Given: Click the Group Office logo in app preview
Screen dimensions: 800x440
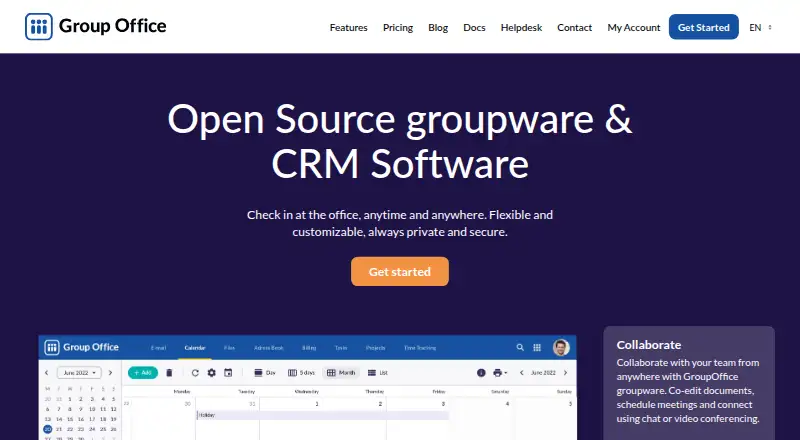Looking at the screenshot, I should point(82,348).
